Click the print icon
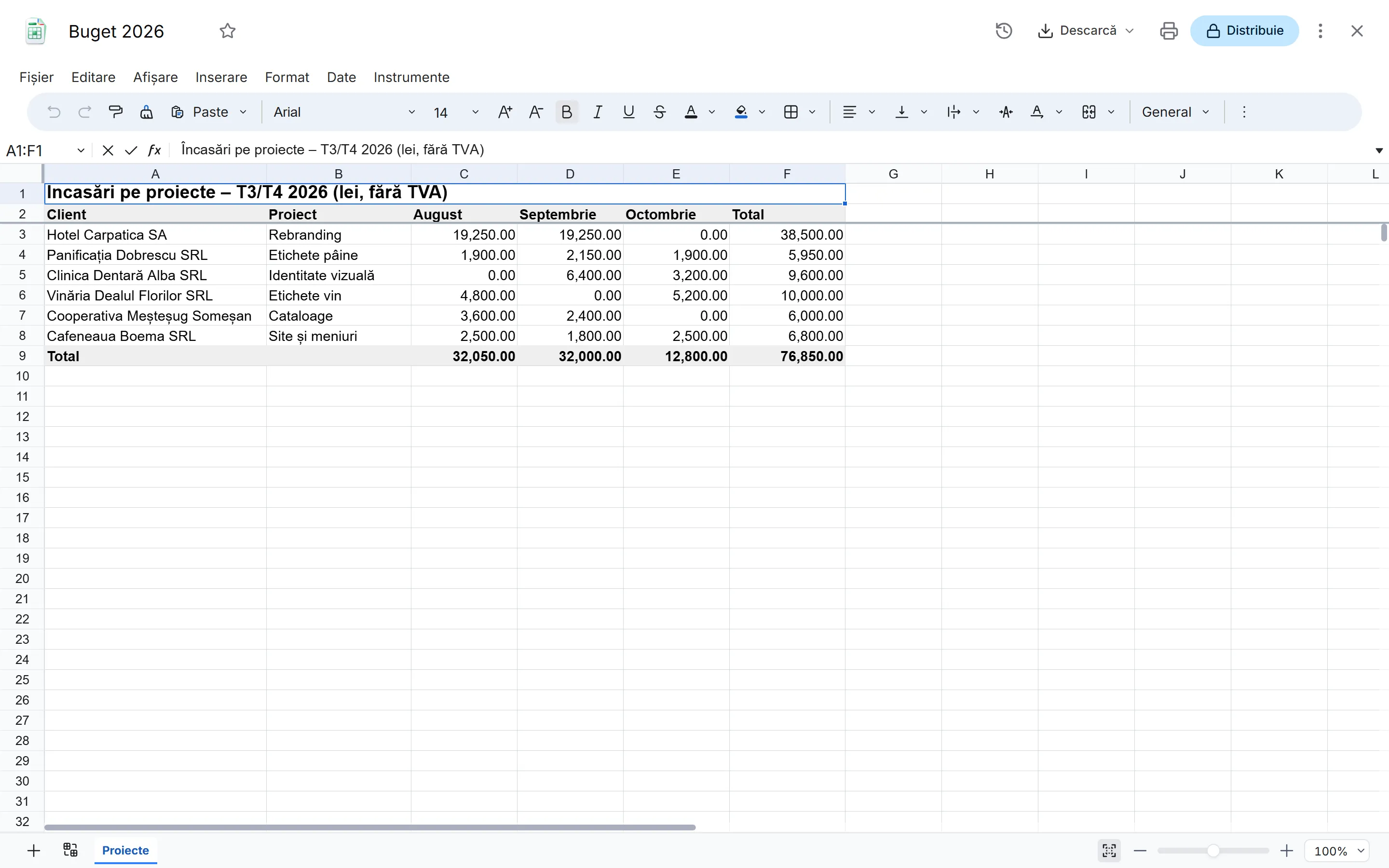This screenshot has width=1389, height=868. tap(1169, 30)
